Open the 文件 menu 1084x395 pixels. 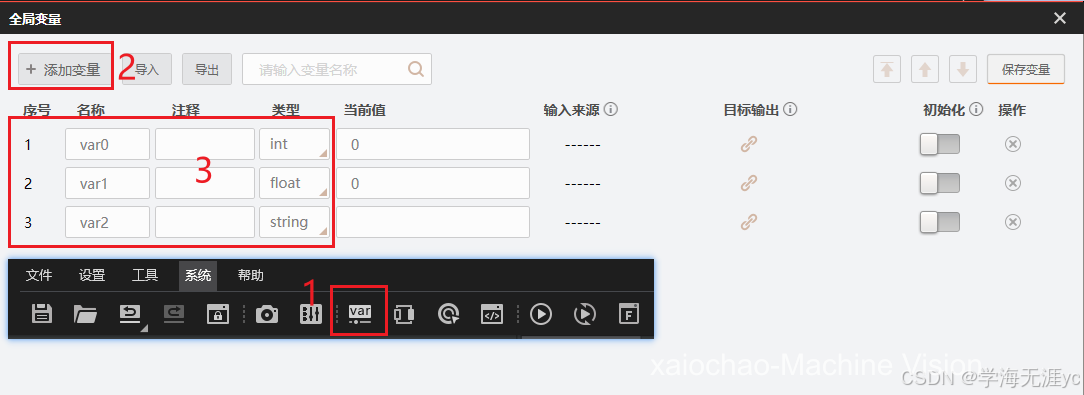coord(39,275)
